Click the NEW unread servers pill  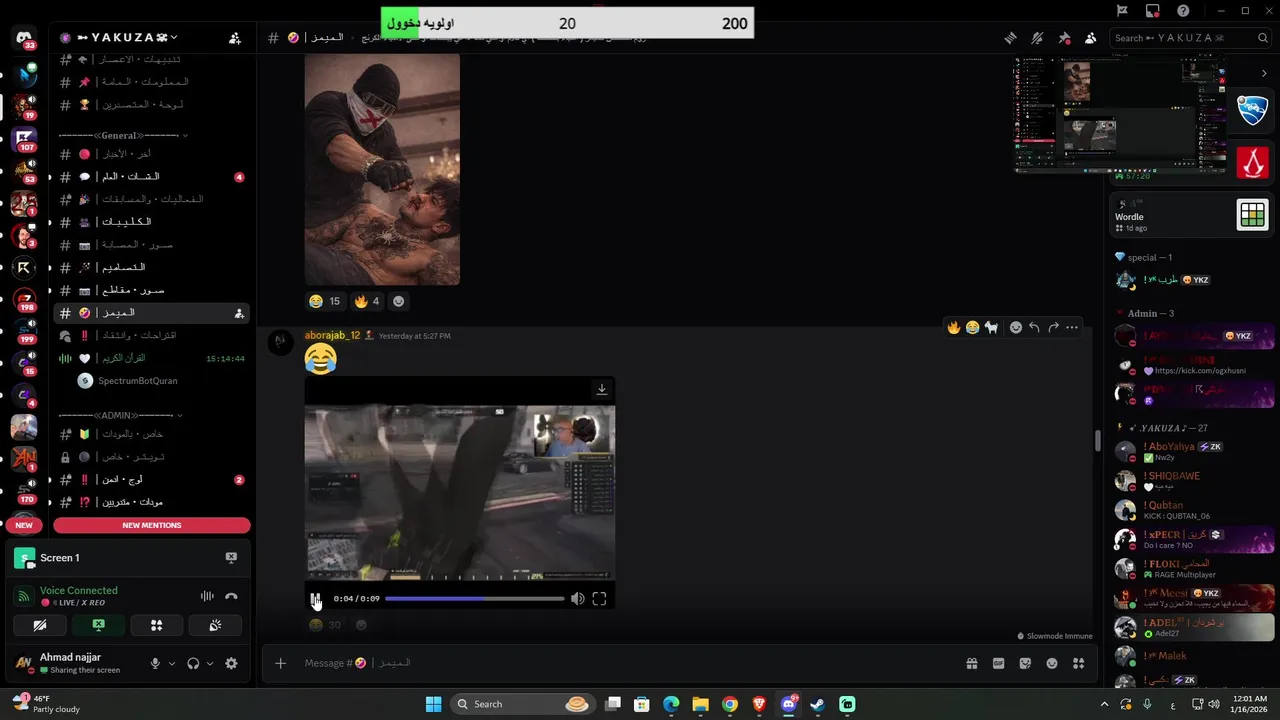(x=24, y=525)
